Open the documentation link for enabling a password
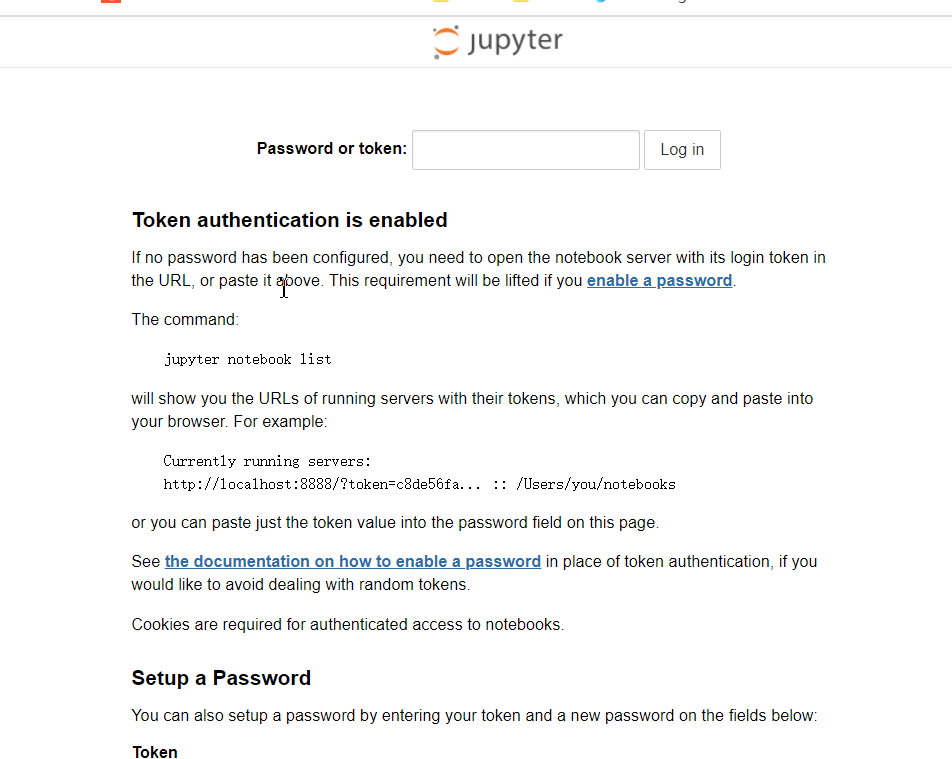Image resolution: width=952 pixels, height=759 pixels. pos(352,561)
